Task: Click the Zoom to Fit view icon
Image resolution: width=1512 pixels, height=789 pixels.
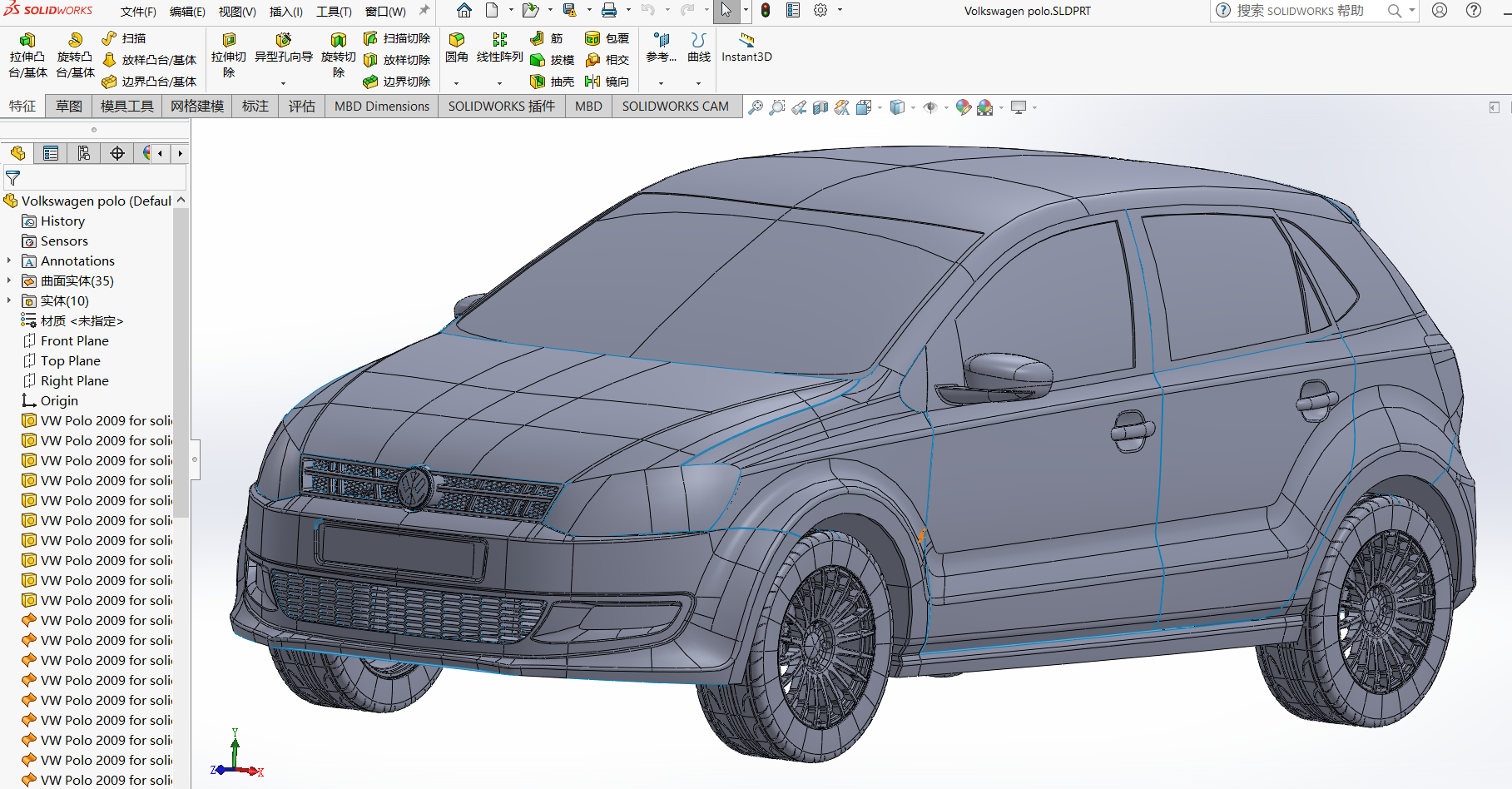Action: pos(756,107)
